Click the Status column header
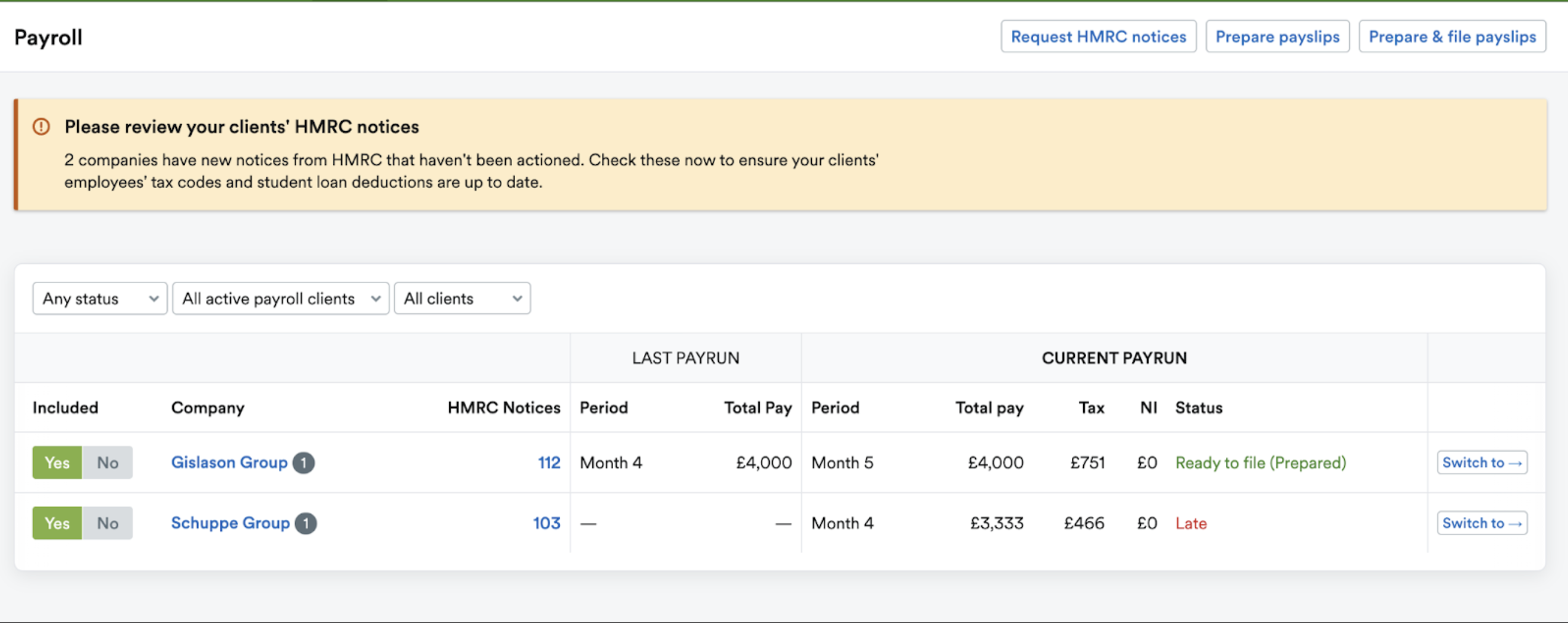Image resolution: width=1568 pixels, height=623 pixels. pos(1198,408)
